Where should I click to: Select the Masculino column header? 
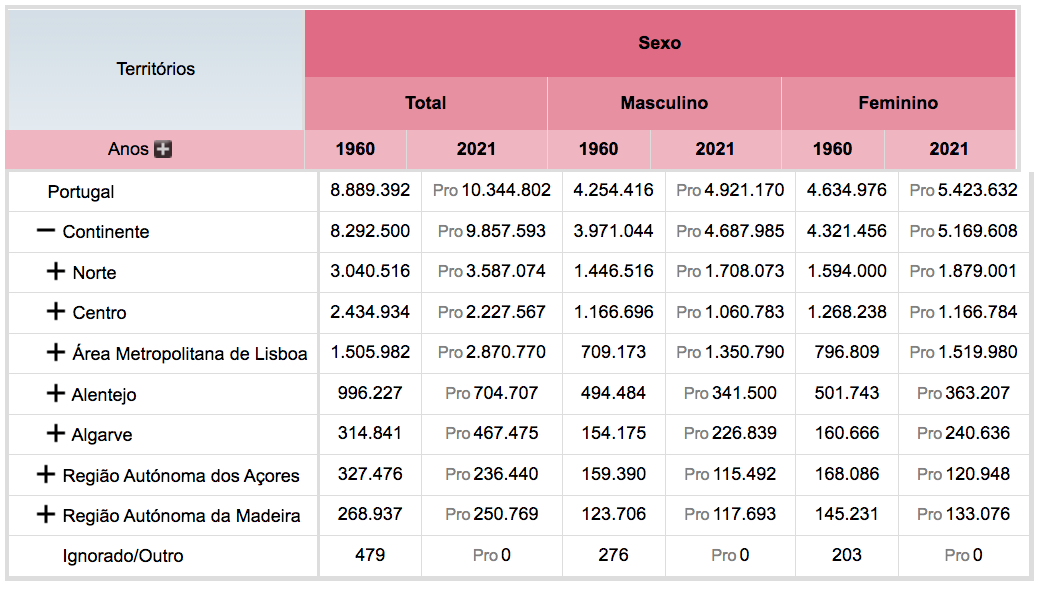[x=664, y=103]
